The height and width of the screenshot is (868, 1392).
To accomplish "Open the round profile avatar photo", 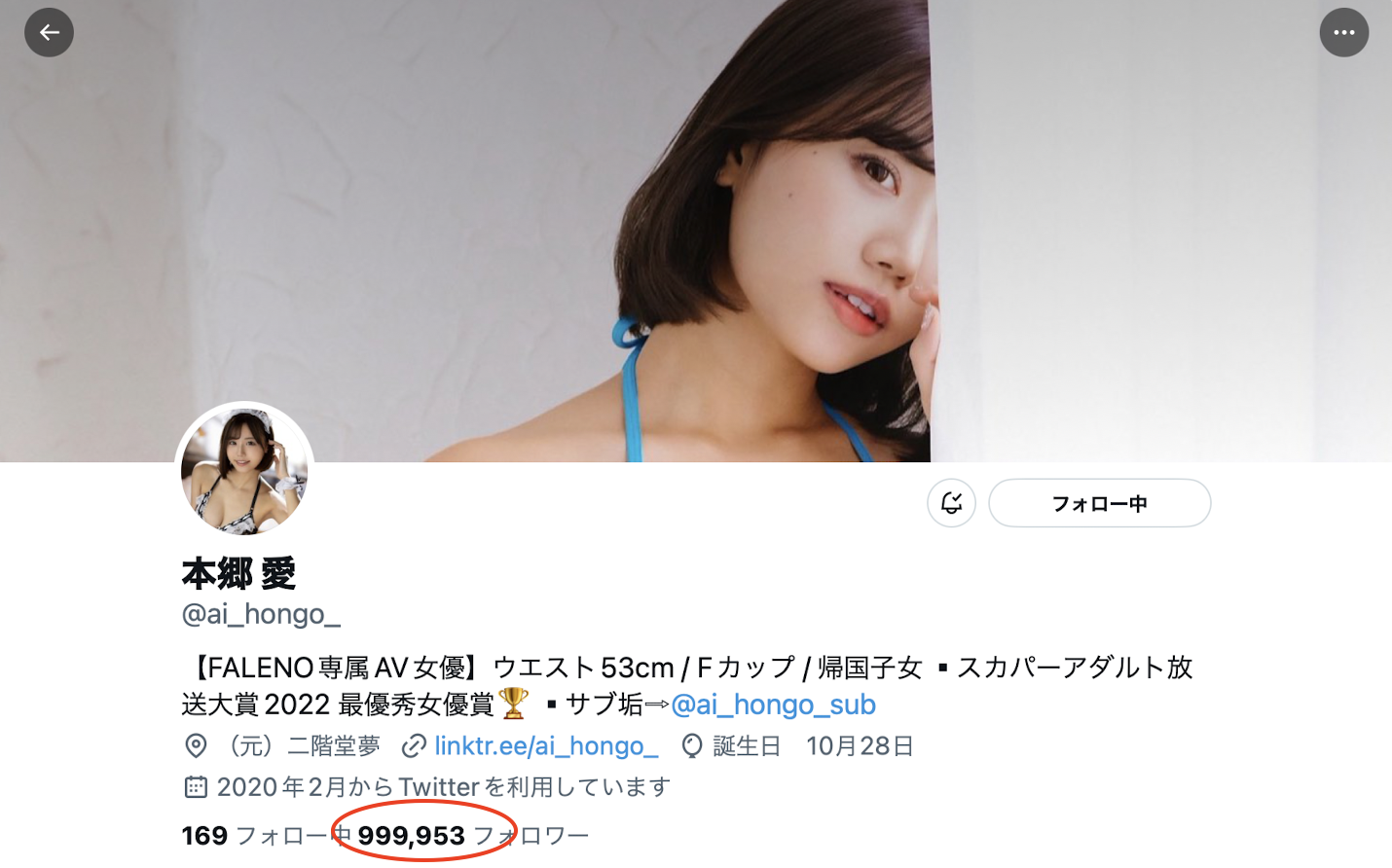I will pyautogui.click(x=244, y=471).
